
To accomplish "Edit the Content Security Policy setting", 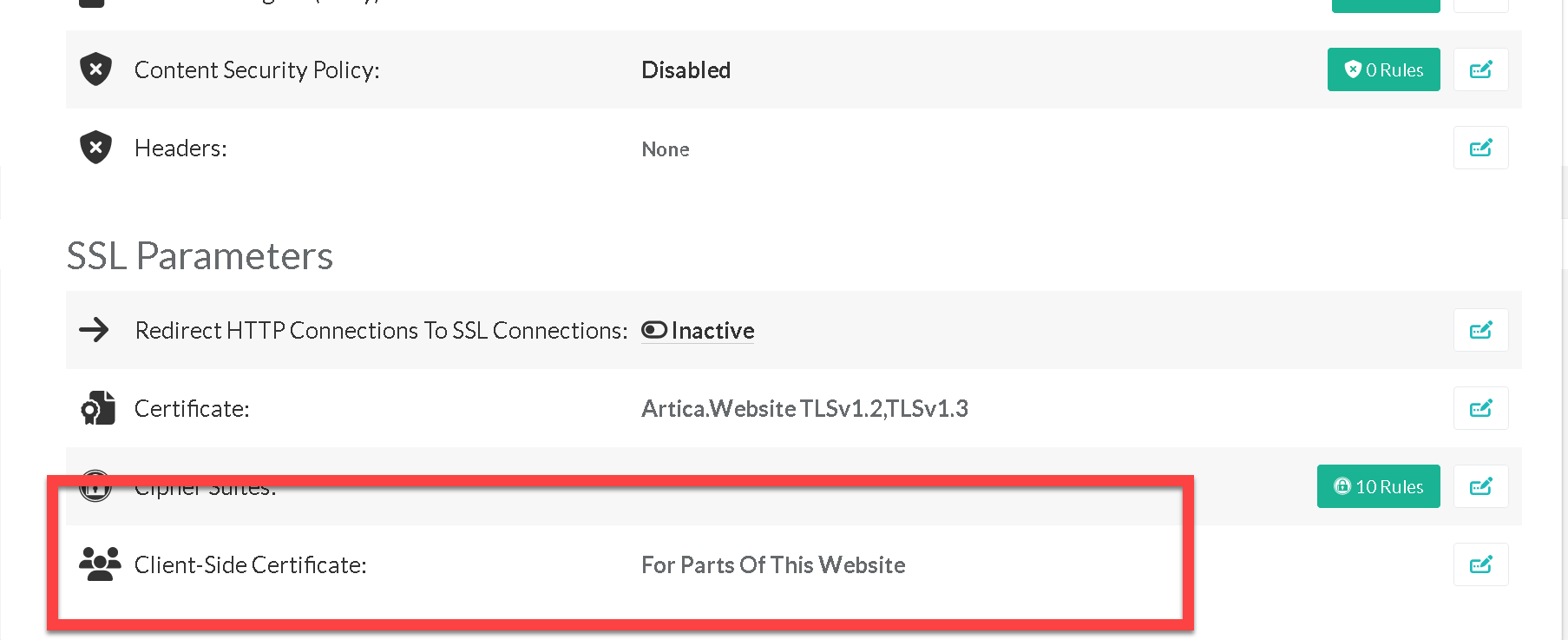I will [x=1480, y=69].
